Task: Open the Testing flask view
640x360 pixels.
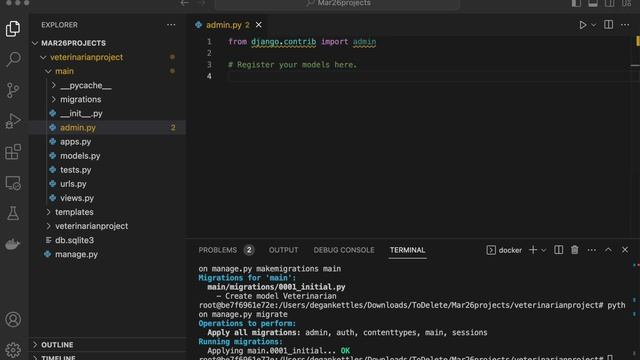Action: (13, 213)
